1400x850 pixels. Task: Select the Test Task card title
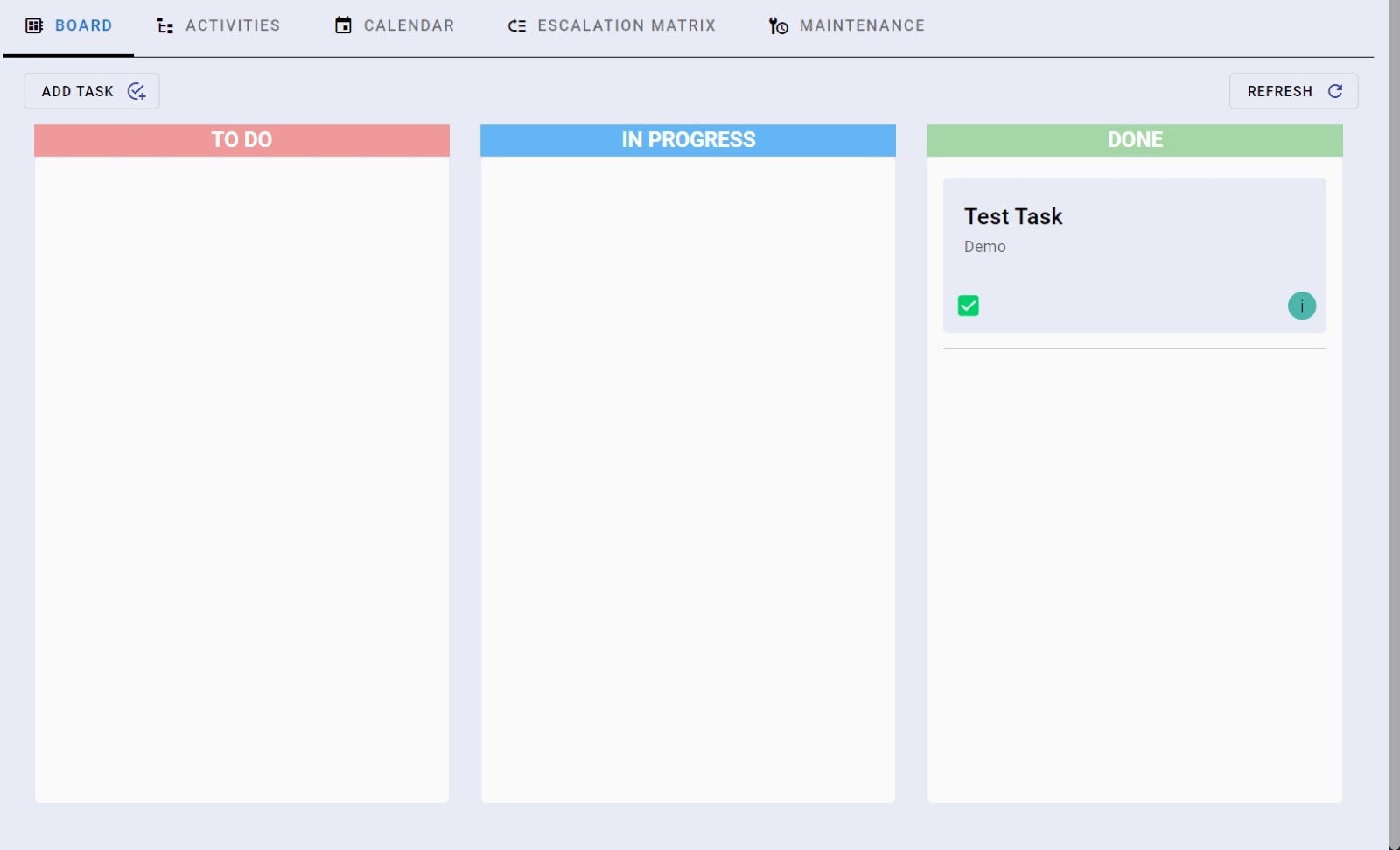coord(1012,216)
